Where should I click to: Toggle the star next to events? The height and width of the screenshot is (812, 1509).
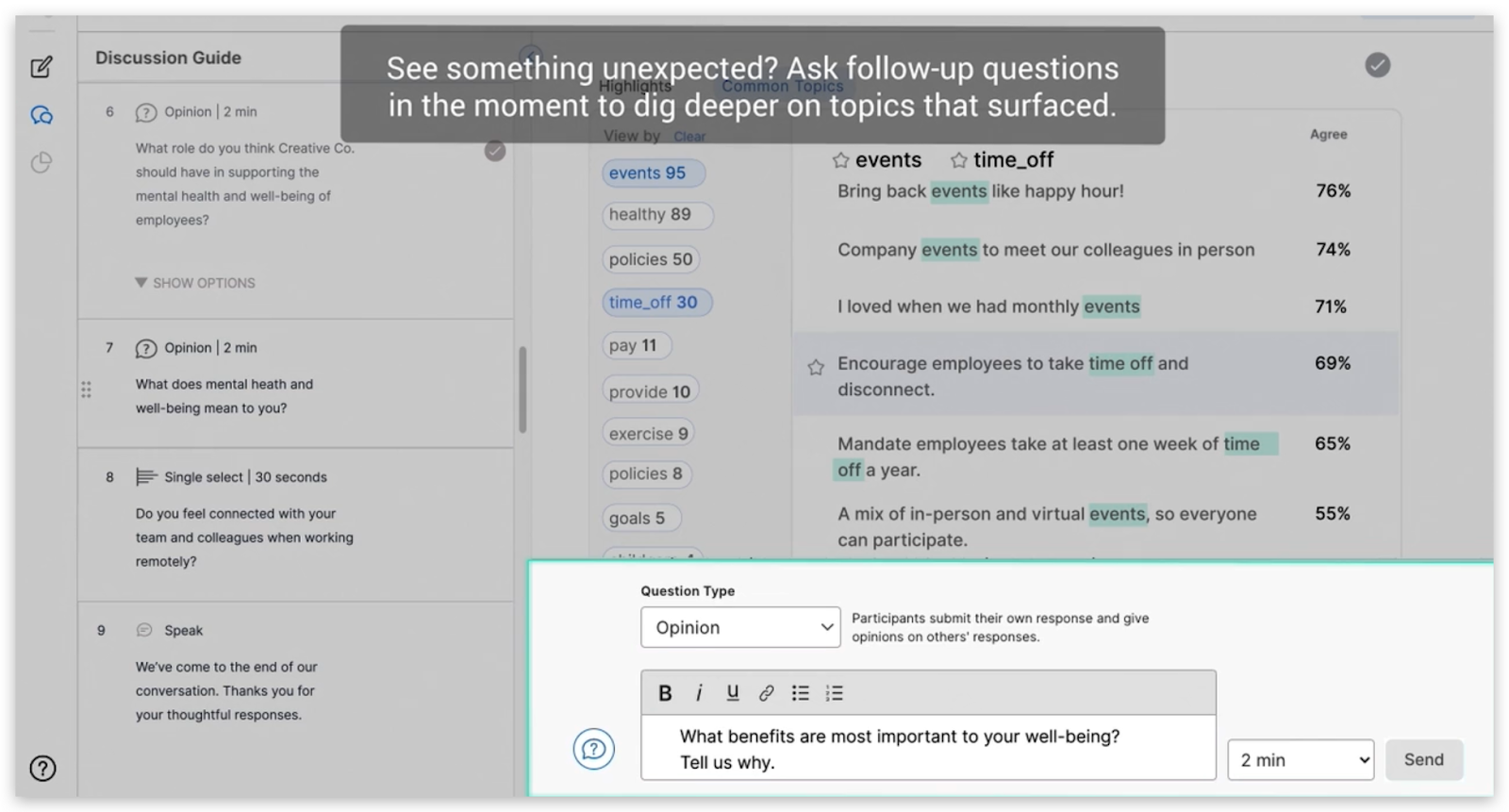[x=841, y=160]
